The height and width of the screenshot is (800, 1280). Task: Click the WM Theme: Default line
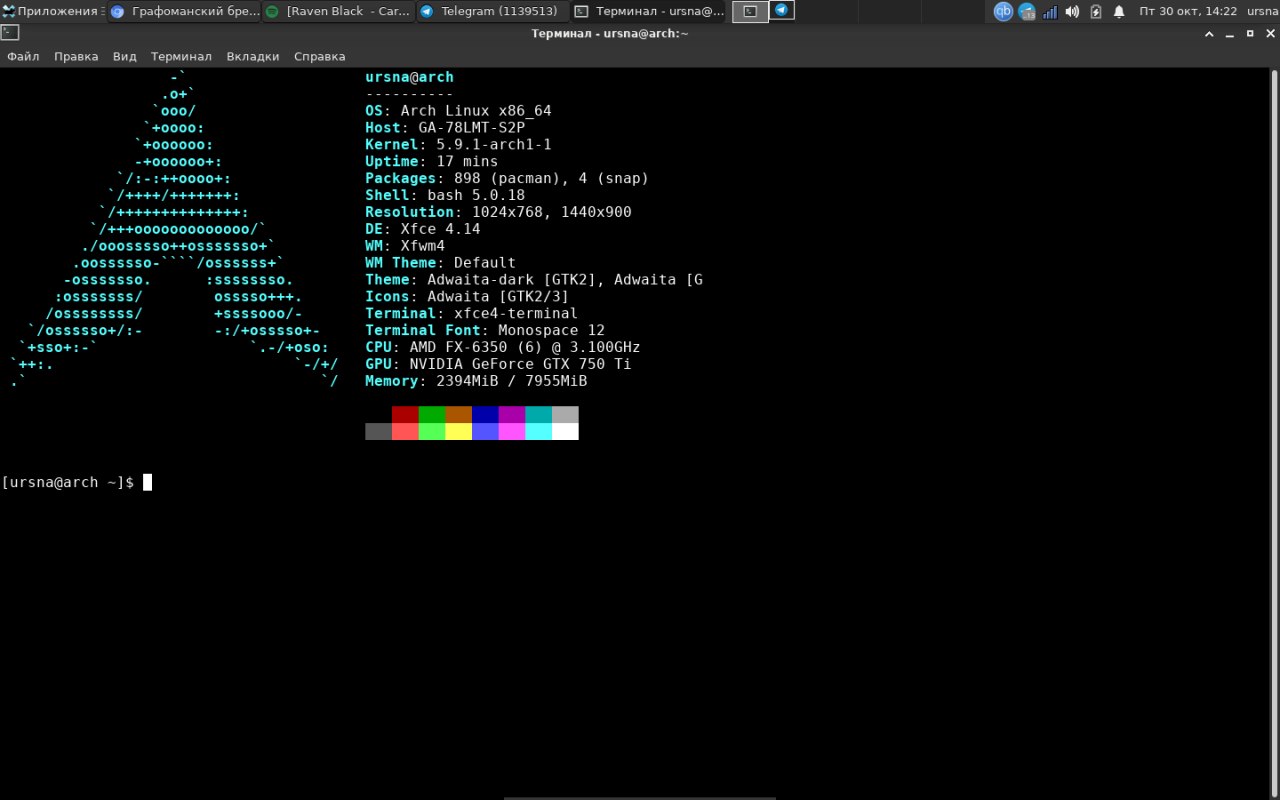pyautogui.click(x=440, y=263)
